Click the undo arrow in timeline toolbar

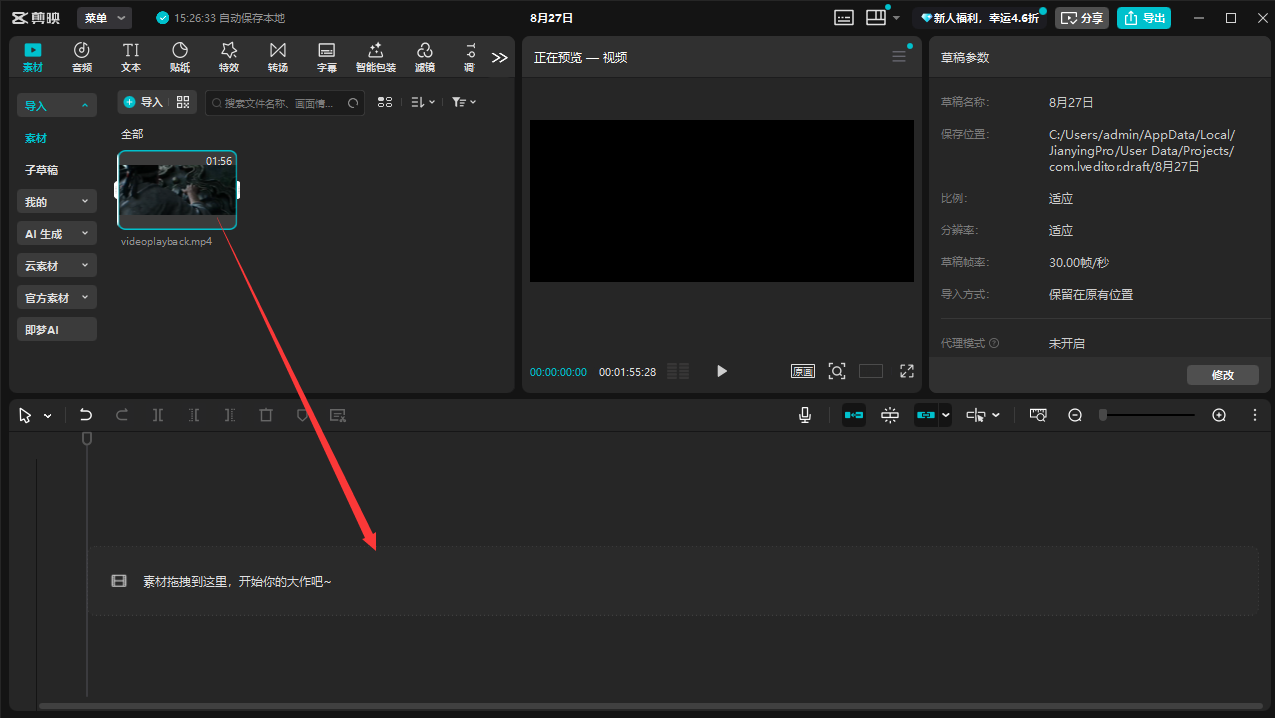click(86, 415)
